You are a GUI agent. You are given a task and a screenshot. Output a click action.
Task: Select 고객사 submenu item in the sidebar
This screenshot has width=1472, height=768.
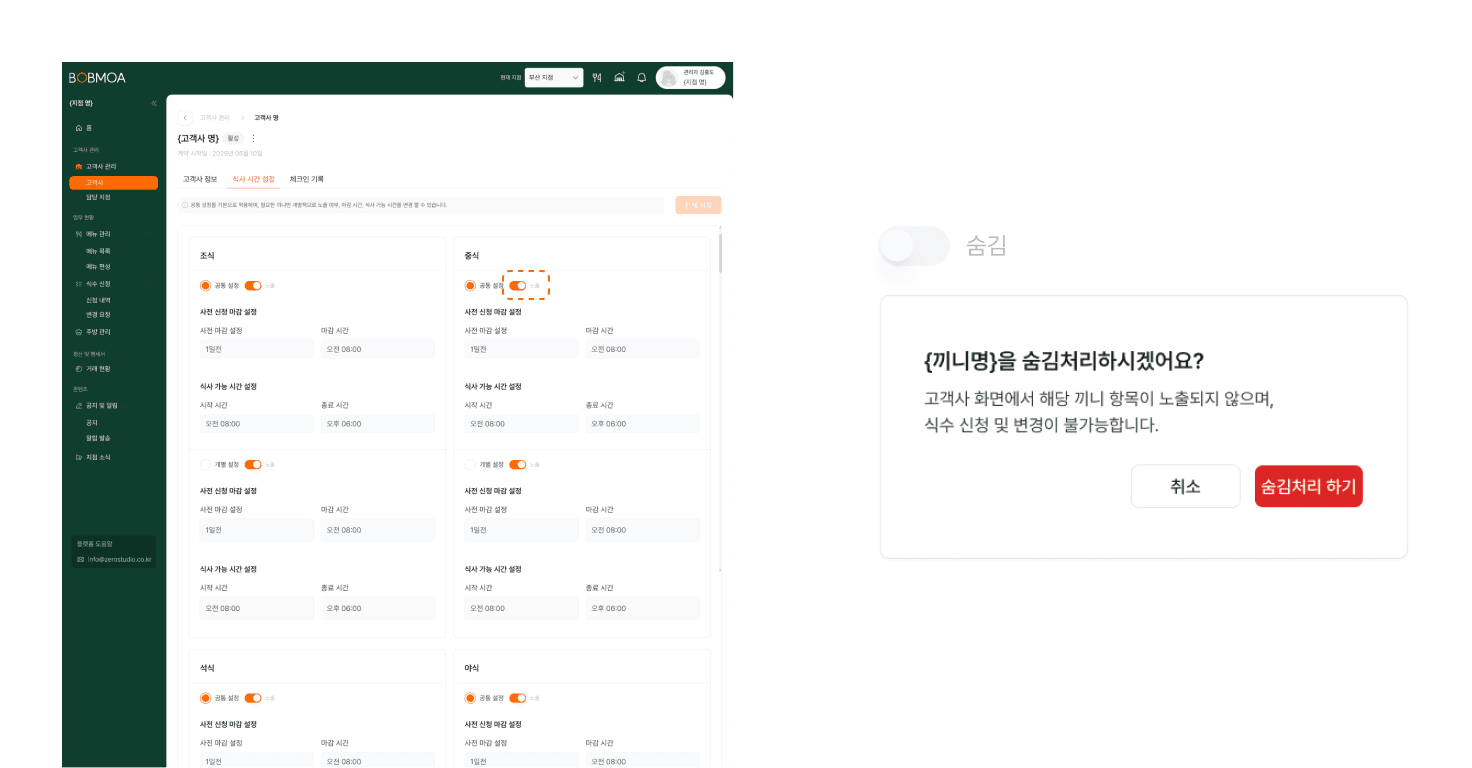click(x=113, y=183)
